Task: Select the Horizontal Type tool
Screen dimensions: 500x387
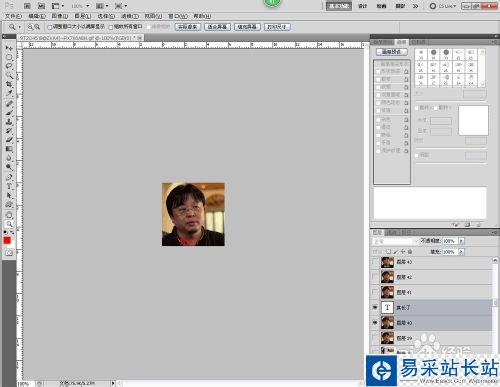Action: [9, 186]
